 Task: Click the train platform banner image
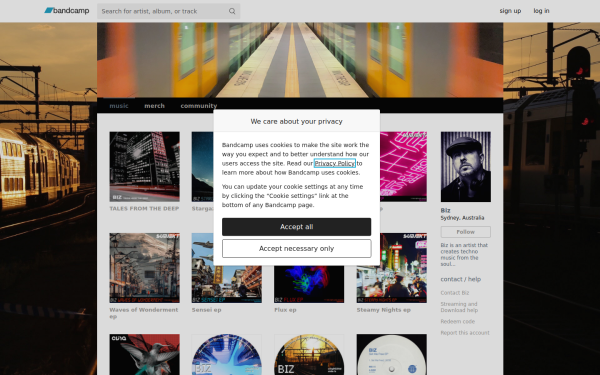(300, 60)
